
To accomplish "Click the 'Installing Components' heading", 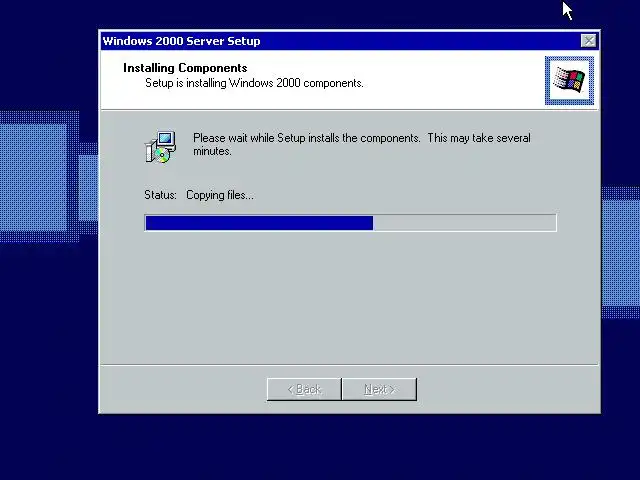I will point(185,68).
